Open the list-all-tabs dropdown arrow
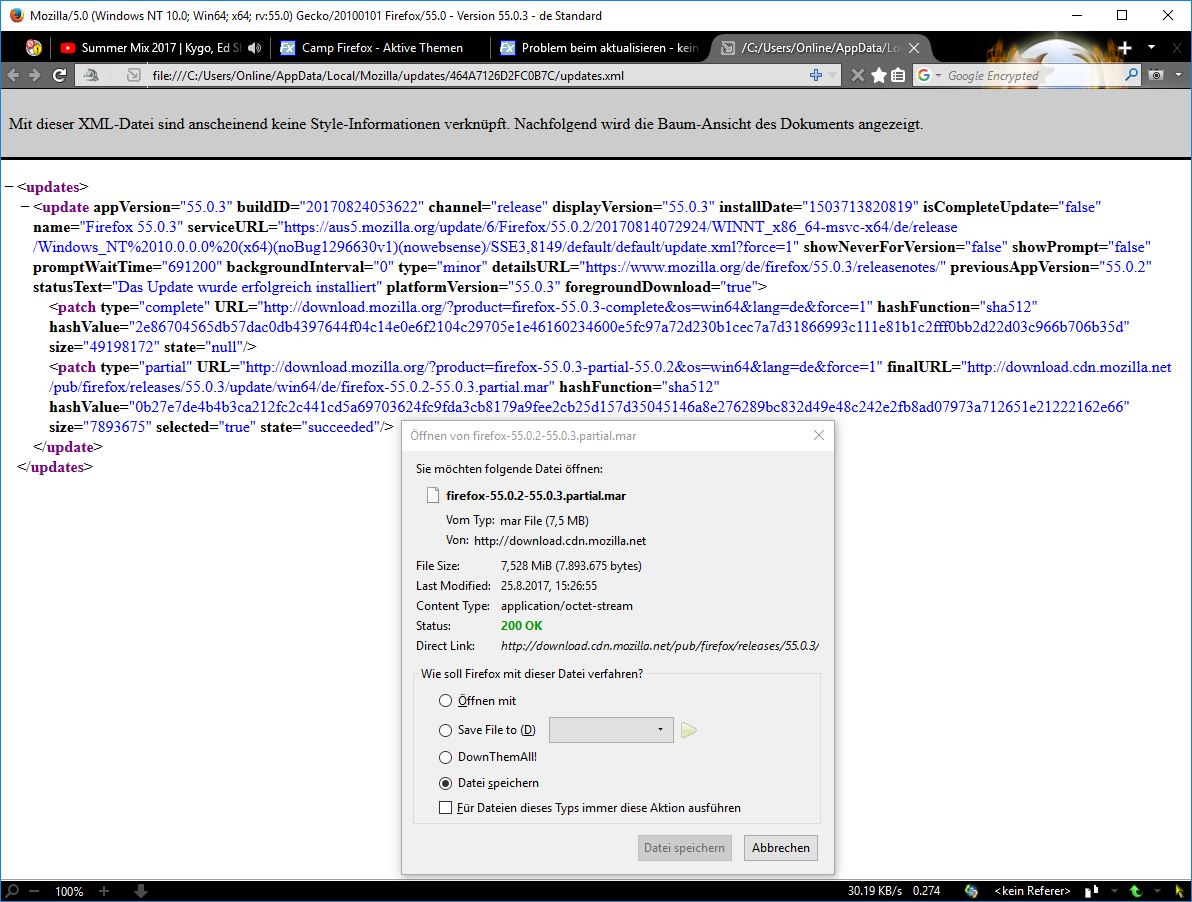The width and height of the screenshot is (1192, 902). [x=1151, y=48]
